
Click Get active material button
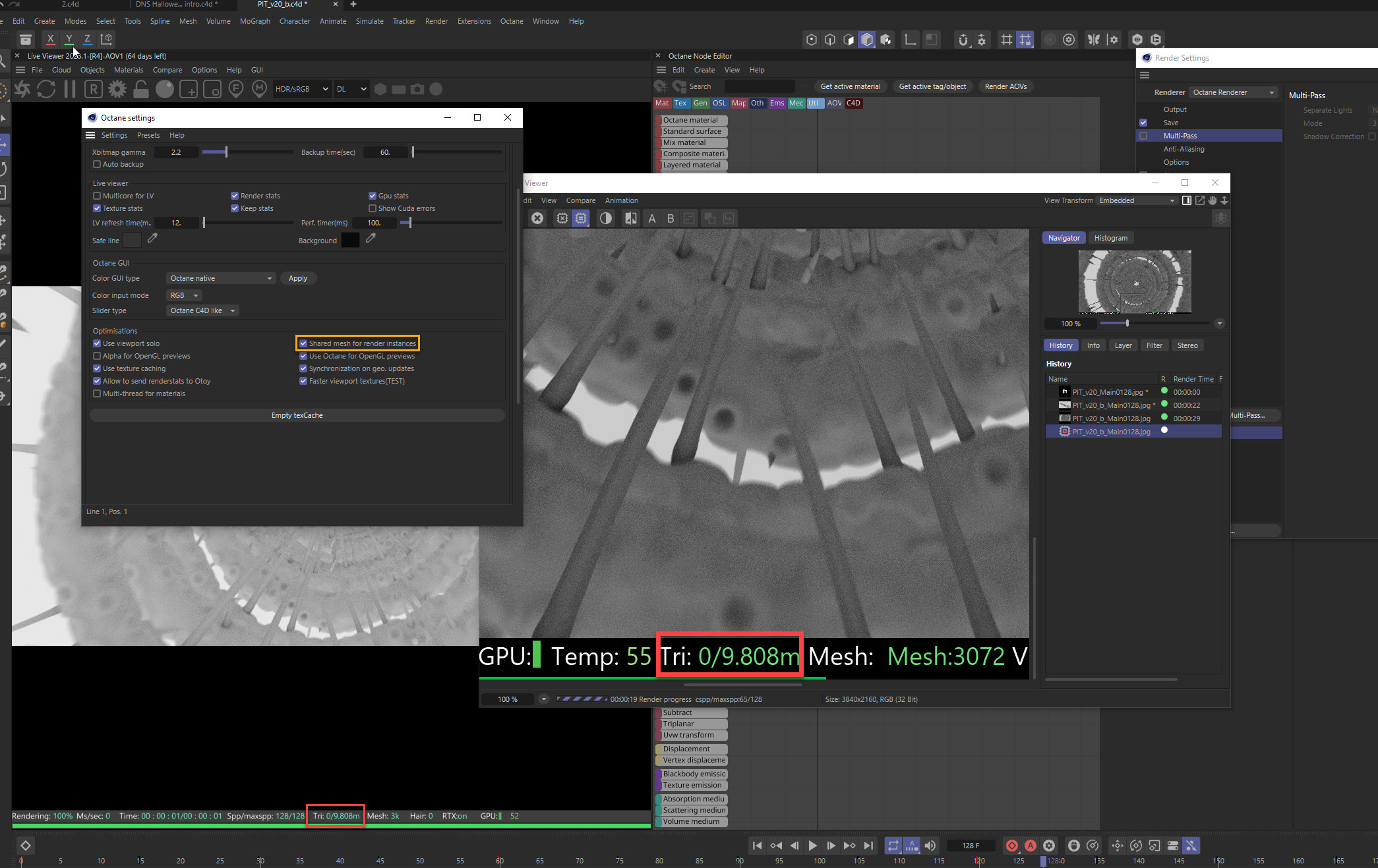850,86
